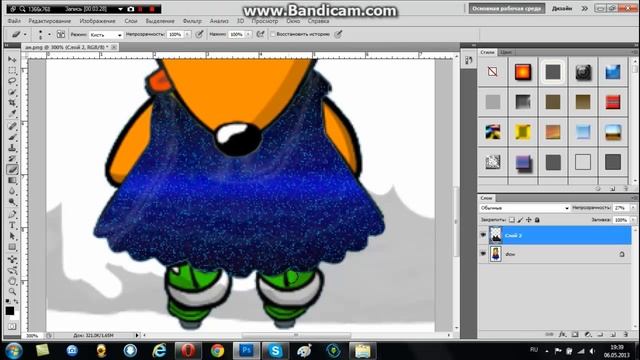Apply the no-style swatch

[493, 72]
